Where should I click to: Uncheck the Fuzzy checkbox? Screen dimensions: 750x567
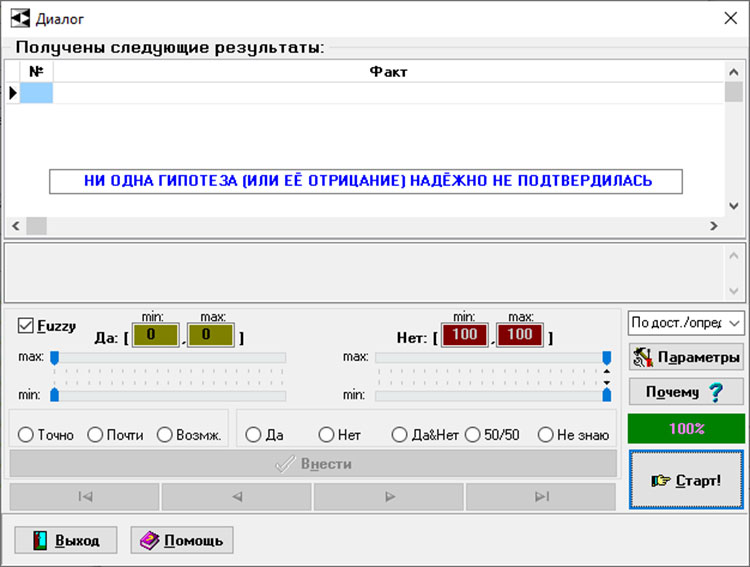tap(26, 325)
